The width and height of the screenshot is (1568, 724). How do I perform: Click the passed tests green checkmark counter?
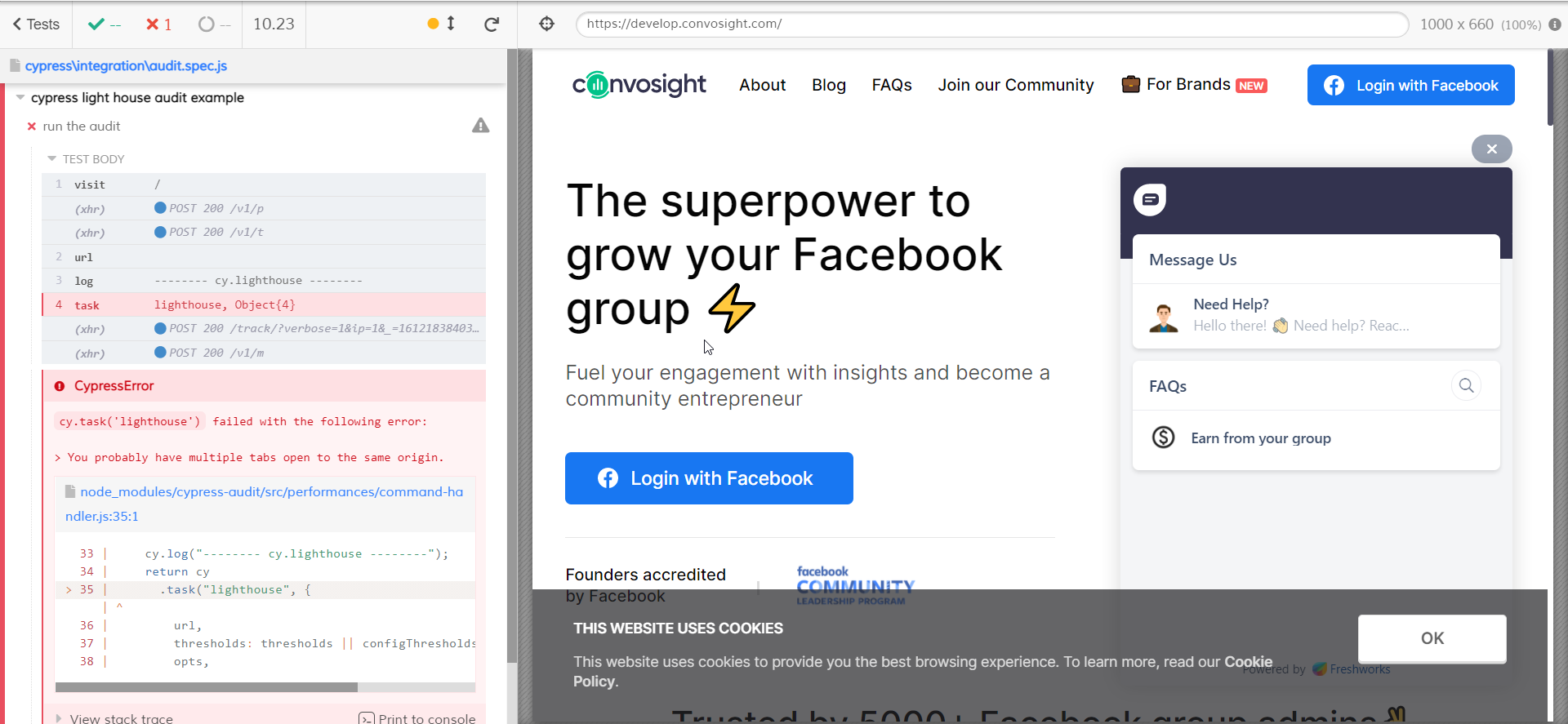pyautogui.click(x=104, y=24)
